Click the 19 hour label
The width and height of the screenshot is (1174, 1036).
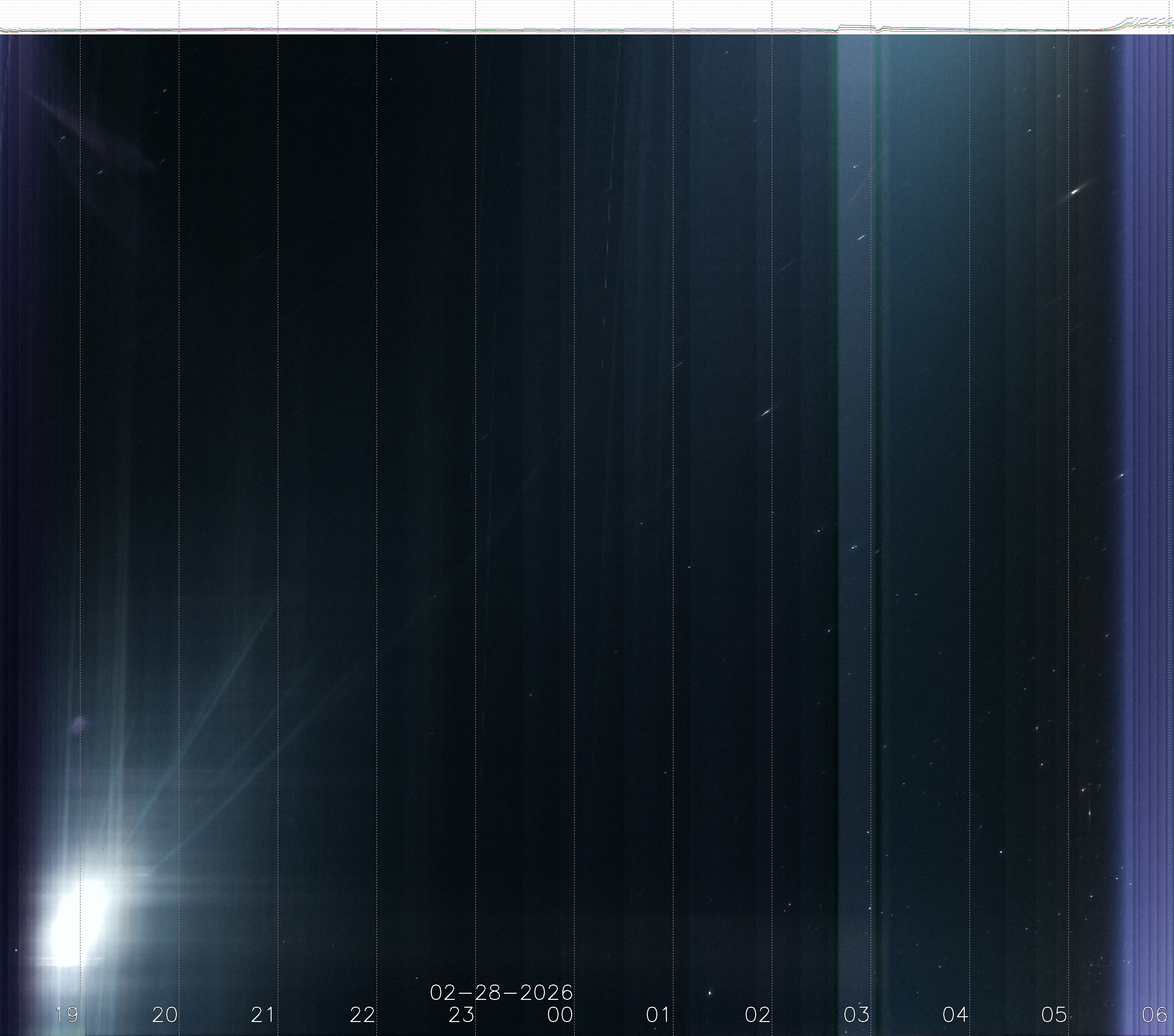(66, 1015)
